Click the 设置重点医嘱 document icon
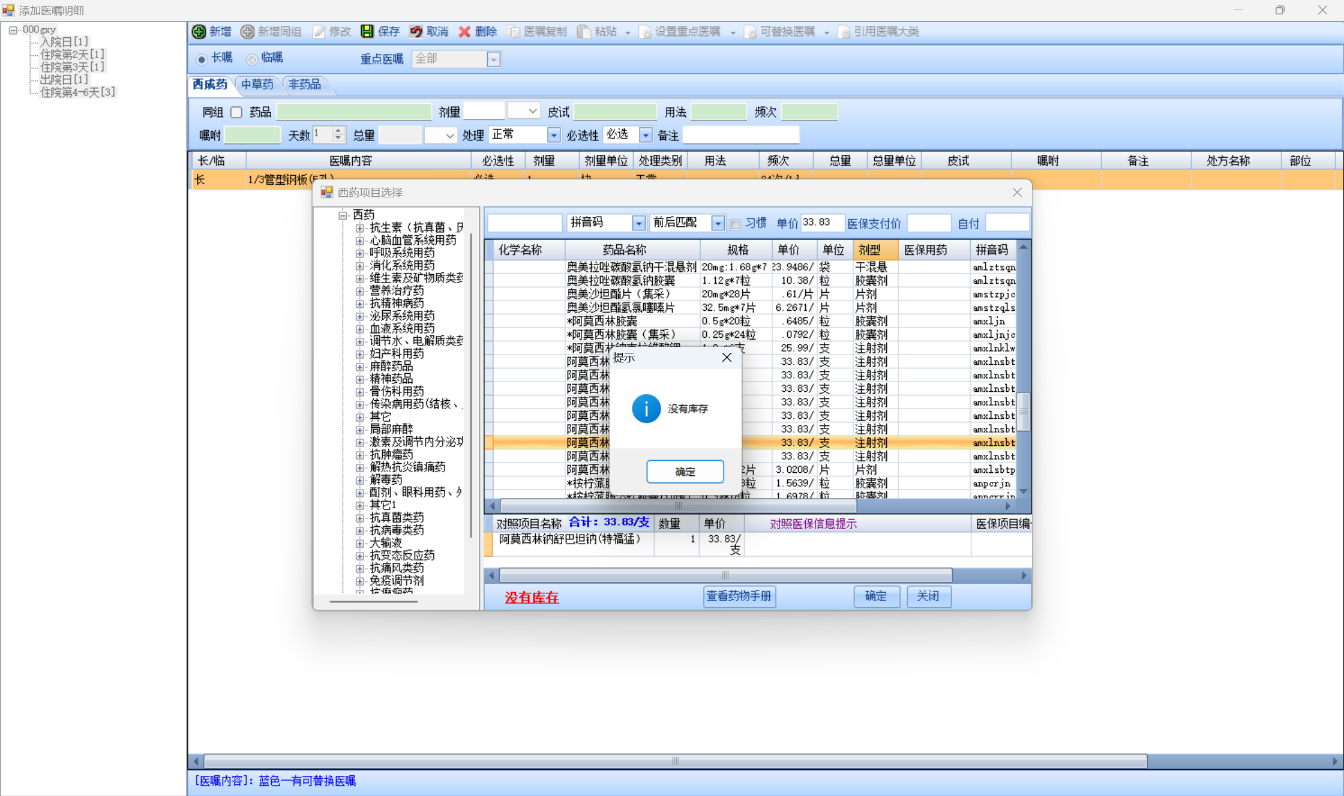Viewport: 1344px width, 796px height. [x=645, y=32]
